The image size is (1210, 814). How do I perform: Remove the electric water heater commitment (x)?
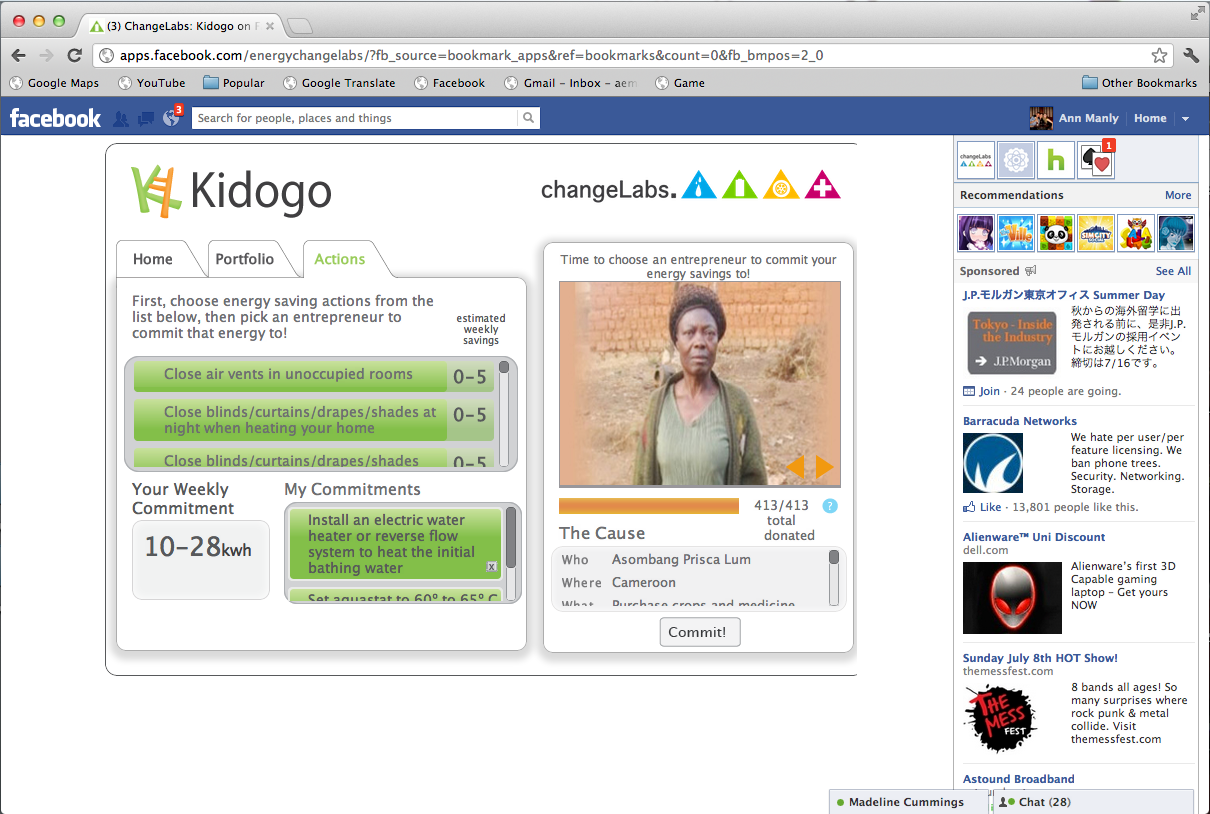491,567
